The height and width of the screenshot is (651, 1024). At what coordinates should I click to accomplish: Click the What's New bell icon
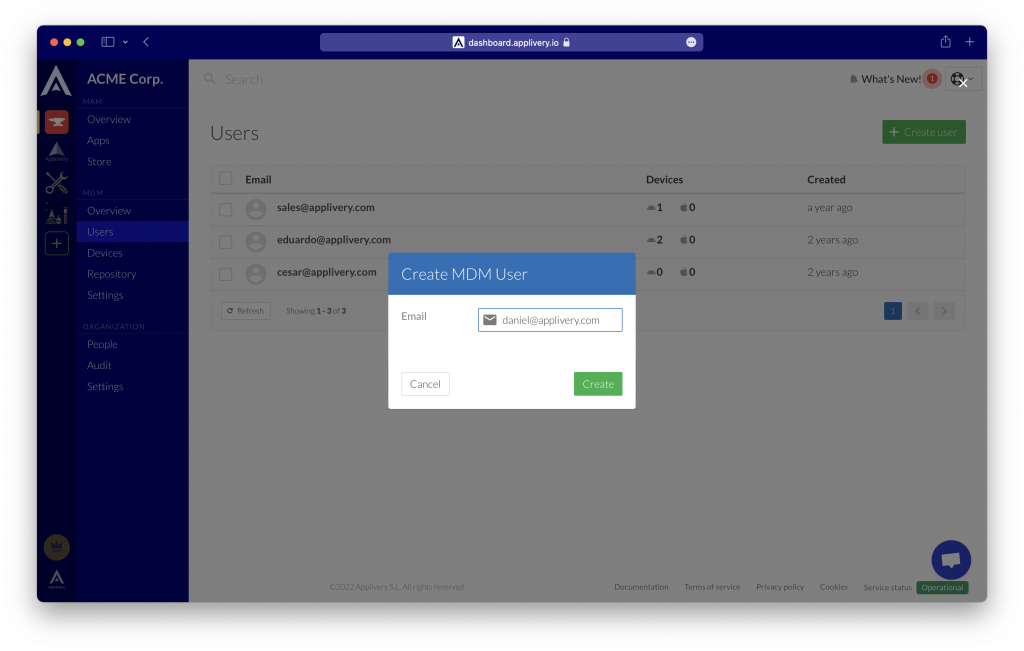click(854, 79)
